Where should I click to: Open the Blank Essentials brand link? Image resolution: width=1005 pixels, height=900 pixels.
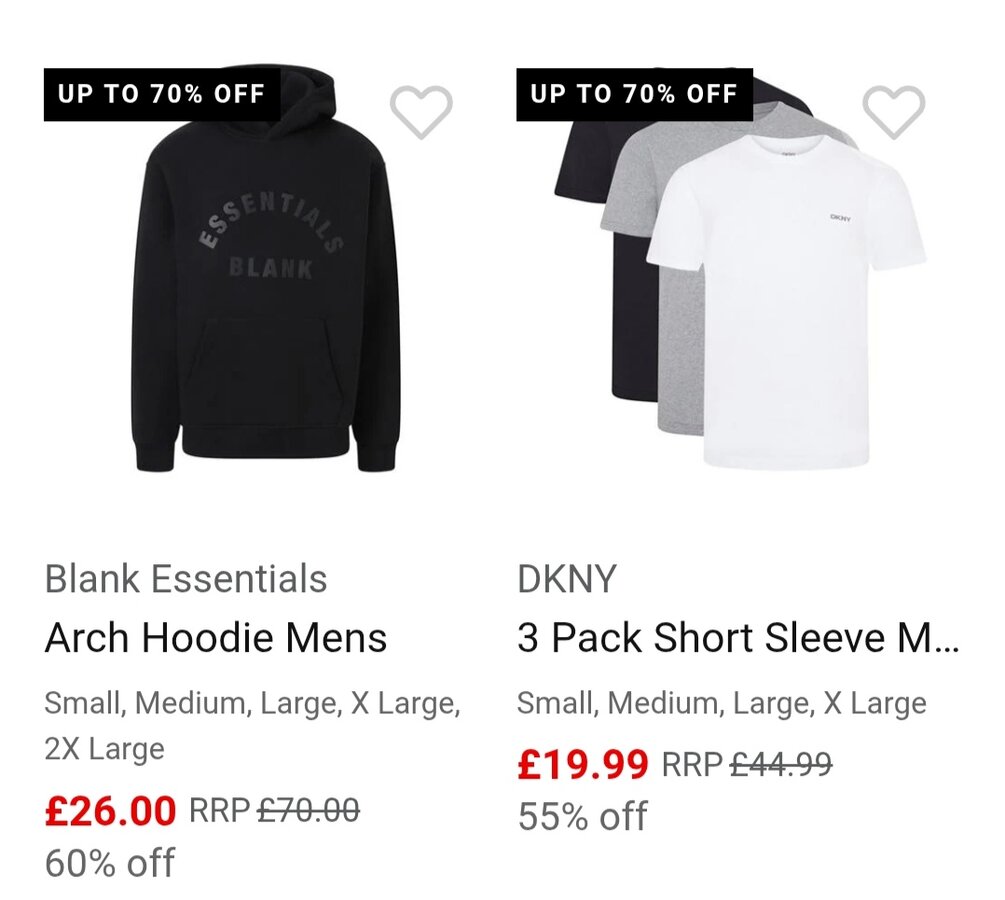tap(186, 579)
